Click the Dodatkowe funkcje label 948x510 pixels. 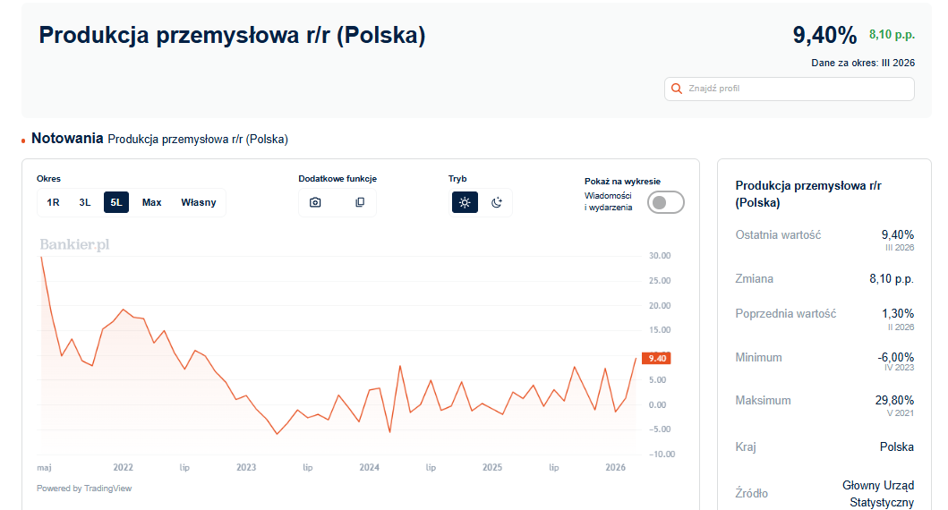click(337, 179)
